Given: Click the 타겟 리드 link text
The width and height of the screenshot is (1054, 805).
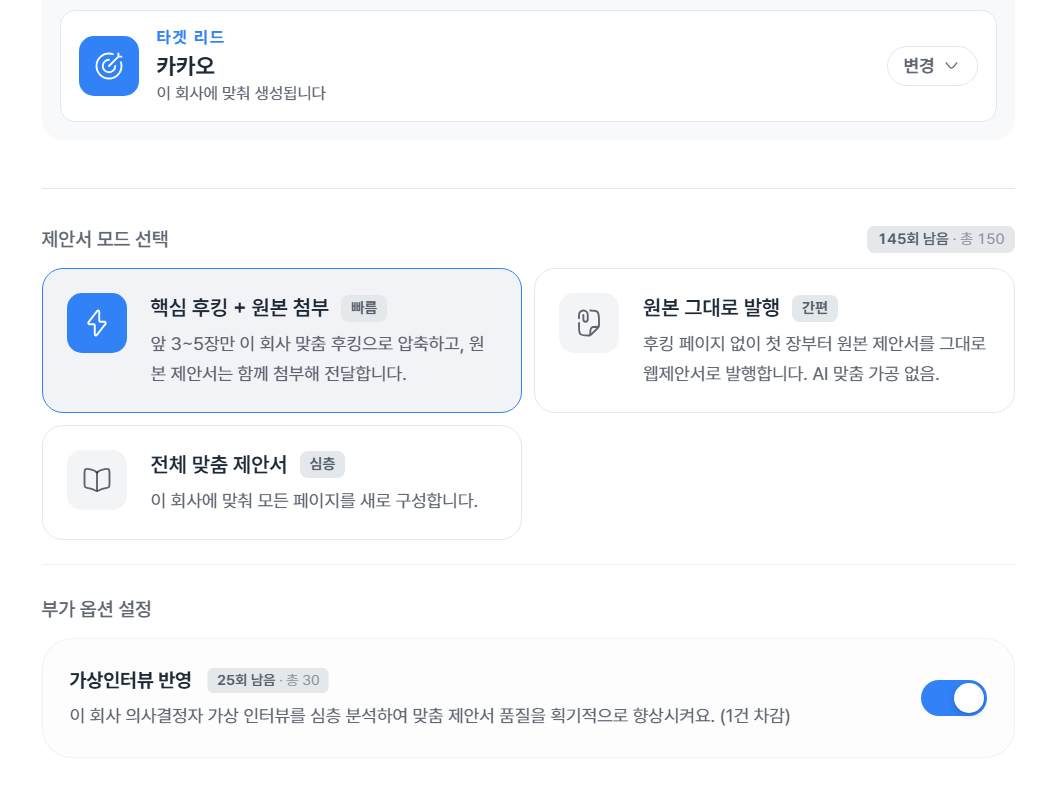Looking at the screenshot, I should [x=190, y=37].
